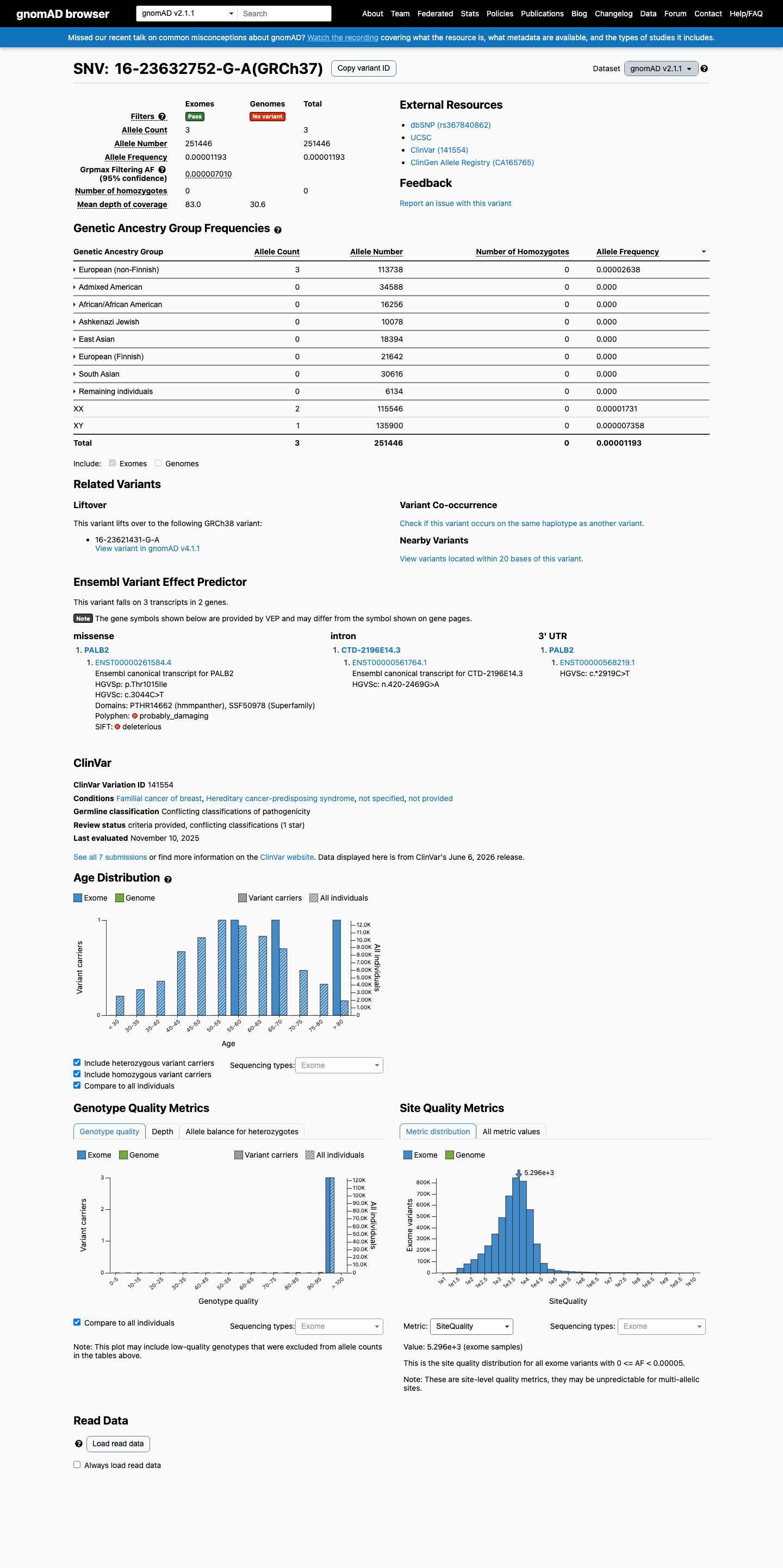Uncheck Compare to all individuals under Age Distribution
783x1568 pixels.
point(77,1085)
